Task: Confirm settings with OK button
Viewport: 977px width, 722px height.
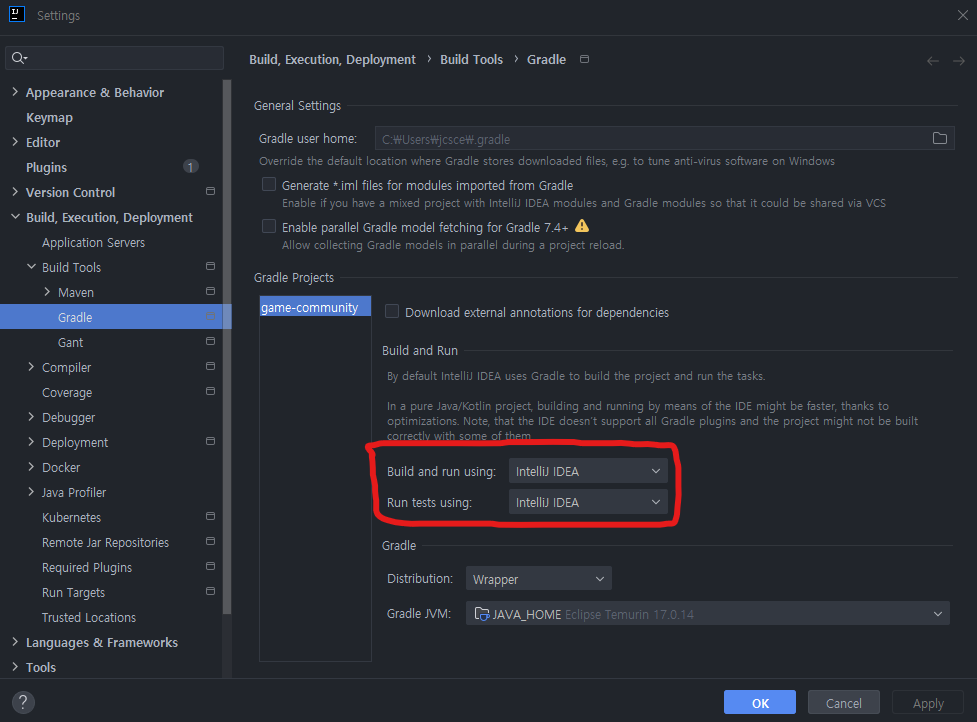Action: [x=760, y=703]
